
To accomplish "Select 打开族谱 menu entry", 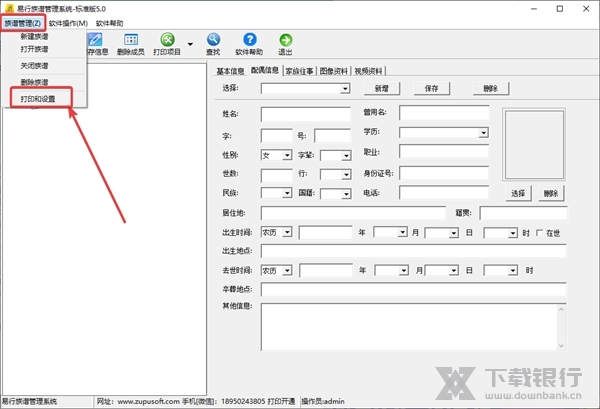I will tap(34, 49).
